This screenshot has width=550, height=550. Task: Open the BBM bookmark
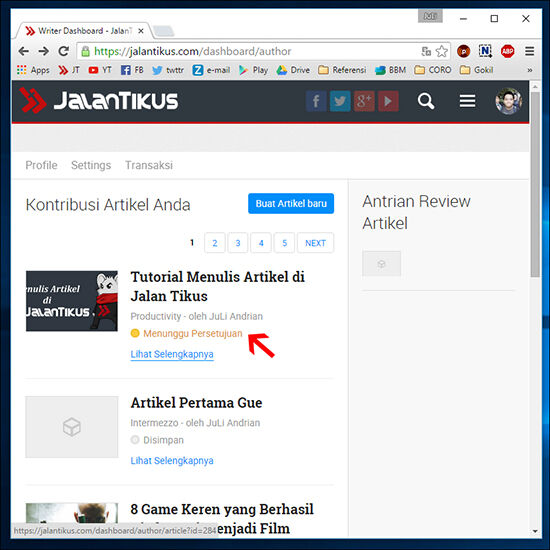(x=390, y=70)
